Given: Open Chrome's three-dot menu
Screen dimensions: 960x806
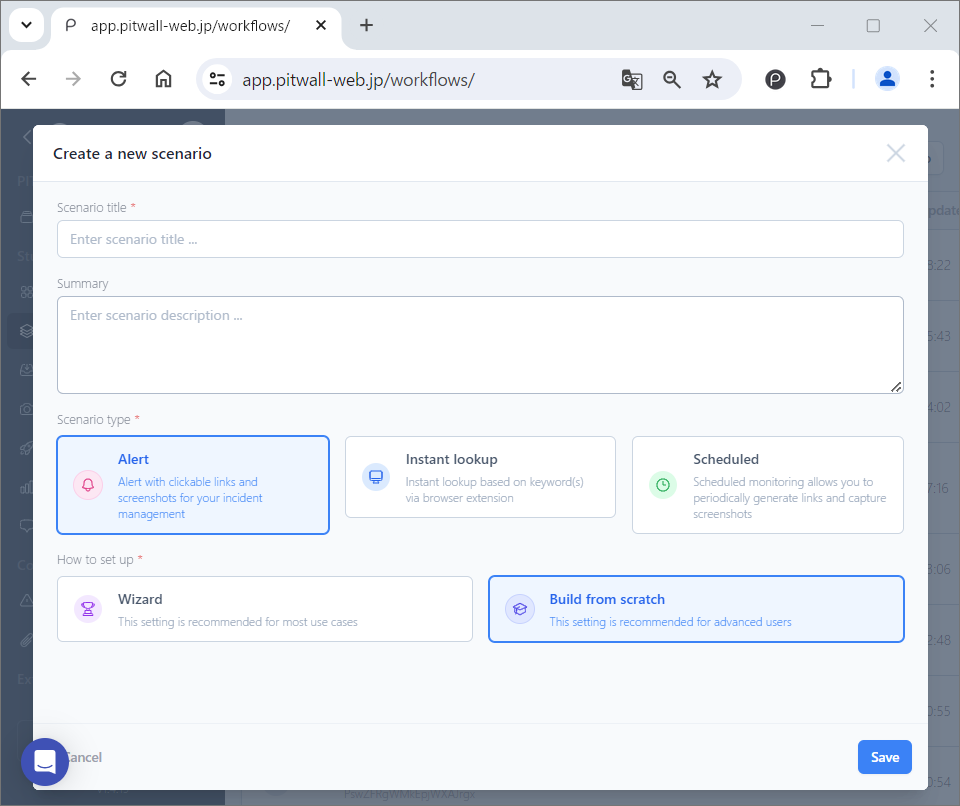Looking at the screenshot, I should tap(932, 79).
